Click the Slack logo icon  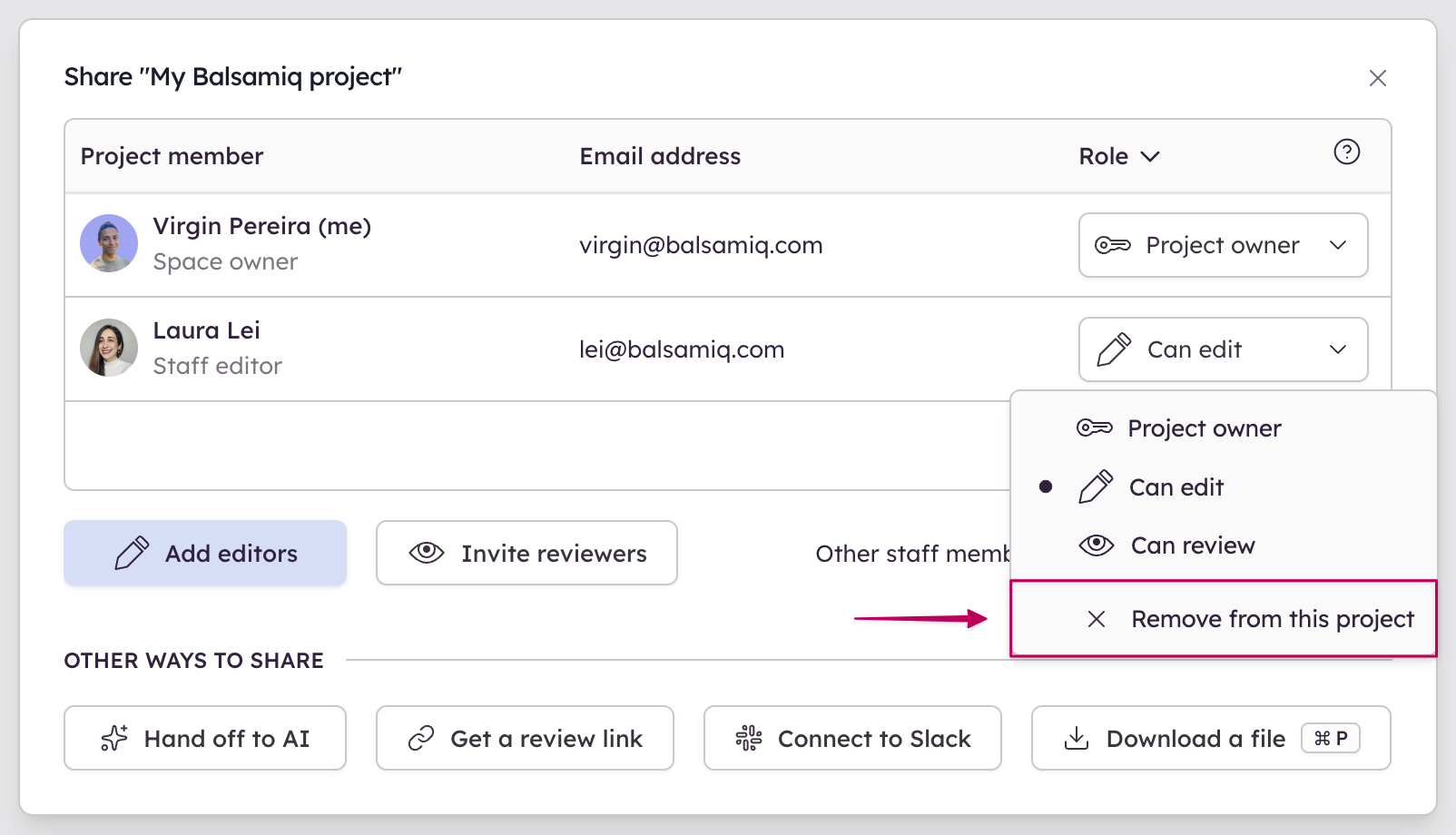pyautogui.click(x=749, y=738)
